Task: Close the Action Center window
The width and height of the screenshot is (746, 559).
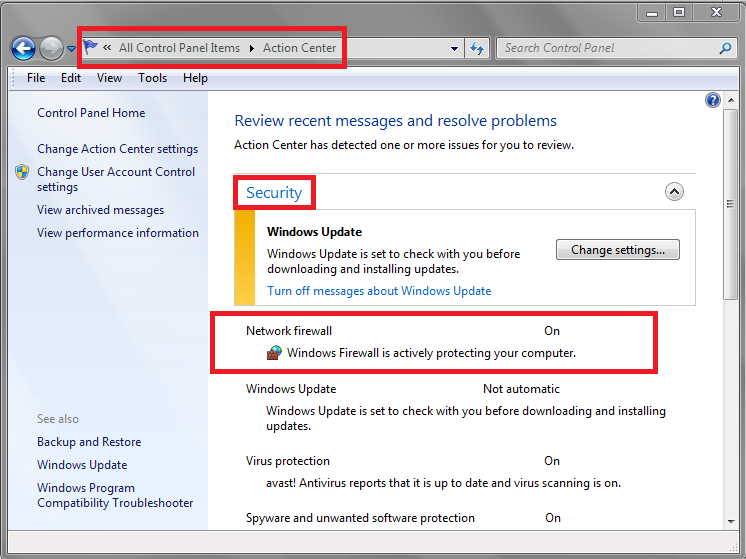Action: 717,13
